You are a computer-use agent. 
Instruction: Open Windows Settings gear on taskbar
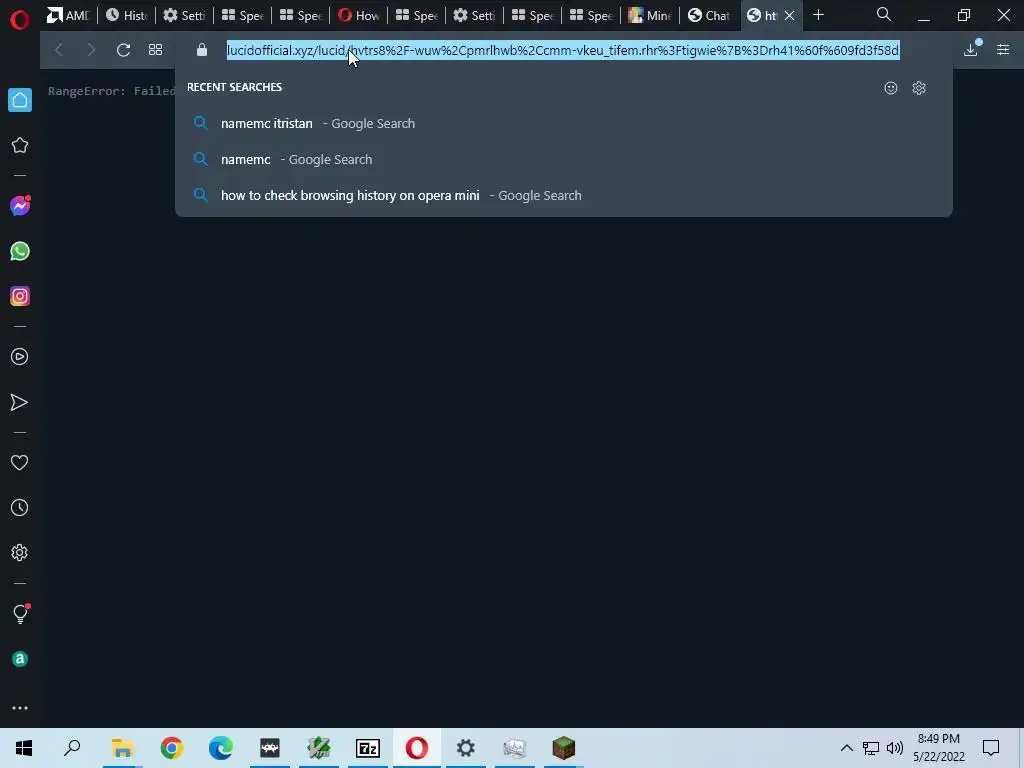point(466,748)
